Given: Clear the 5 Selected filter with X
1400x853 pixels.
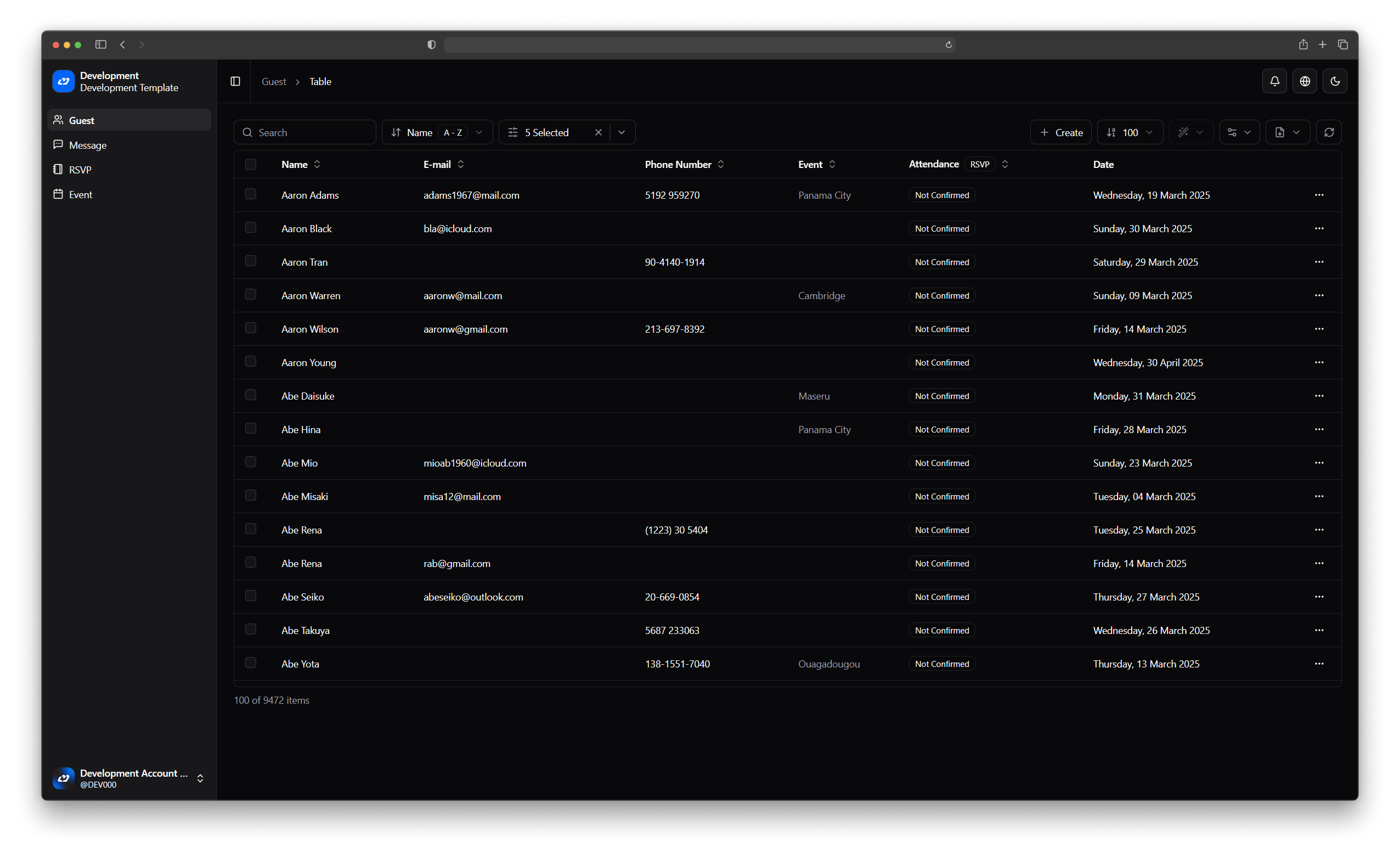Looking at the screenshot, I should (599, 132).
